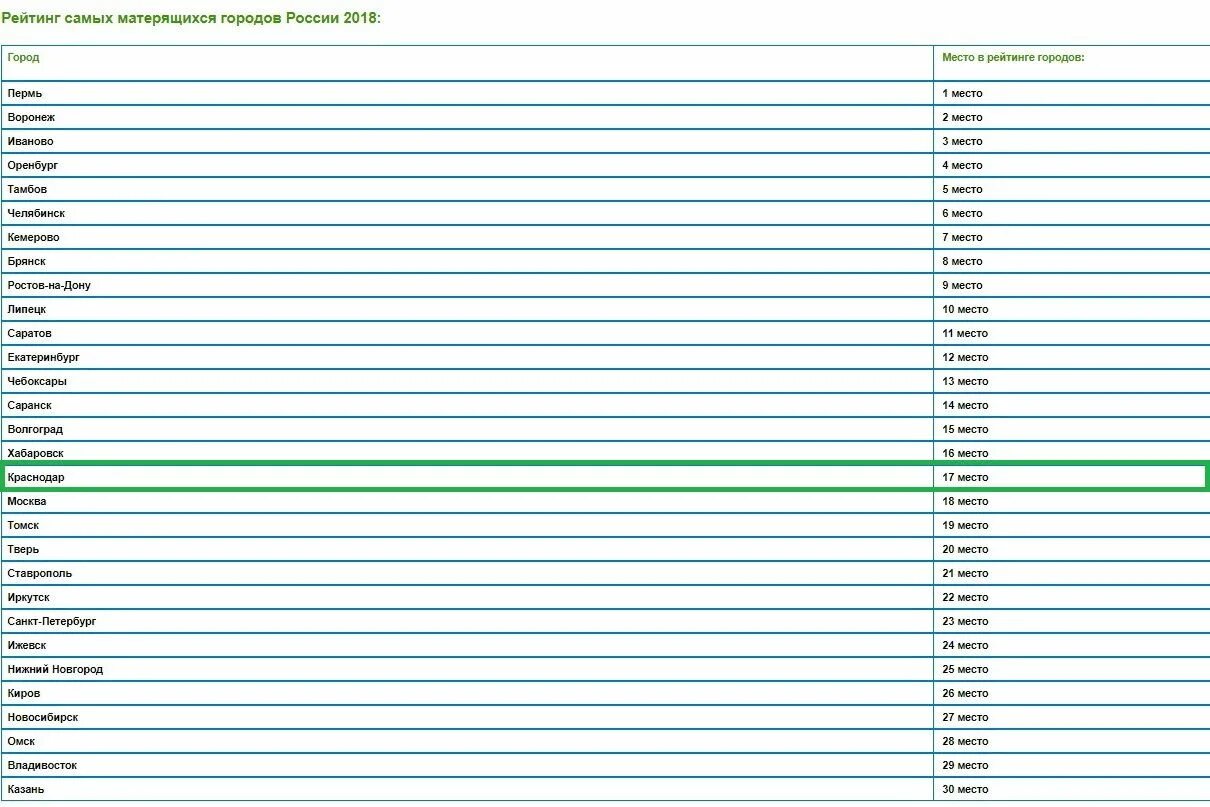Click the rank cell '14 место'
Image resolution: width=1210 pixels, height=807 pixels.
(1072, 405)
